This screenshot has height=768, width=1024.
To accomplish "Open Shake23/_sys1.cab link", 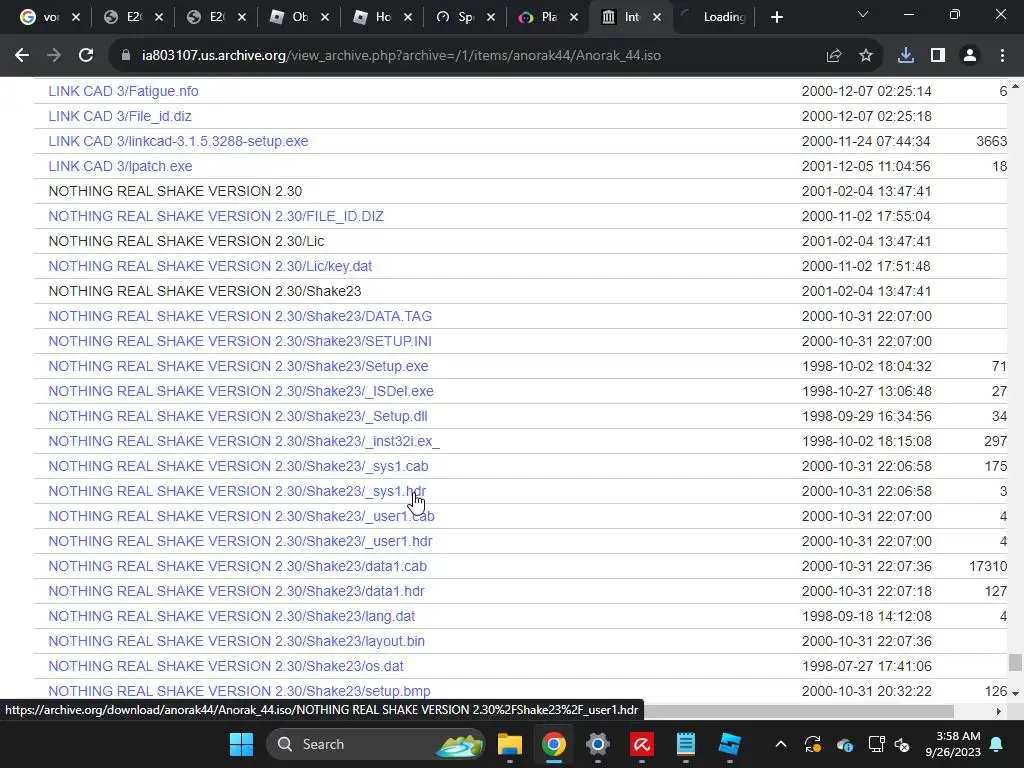I will 238,466.
